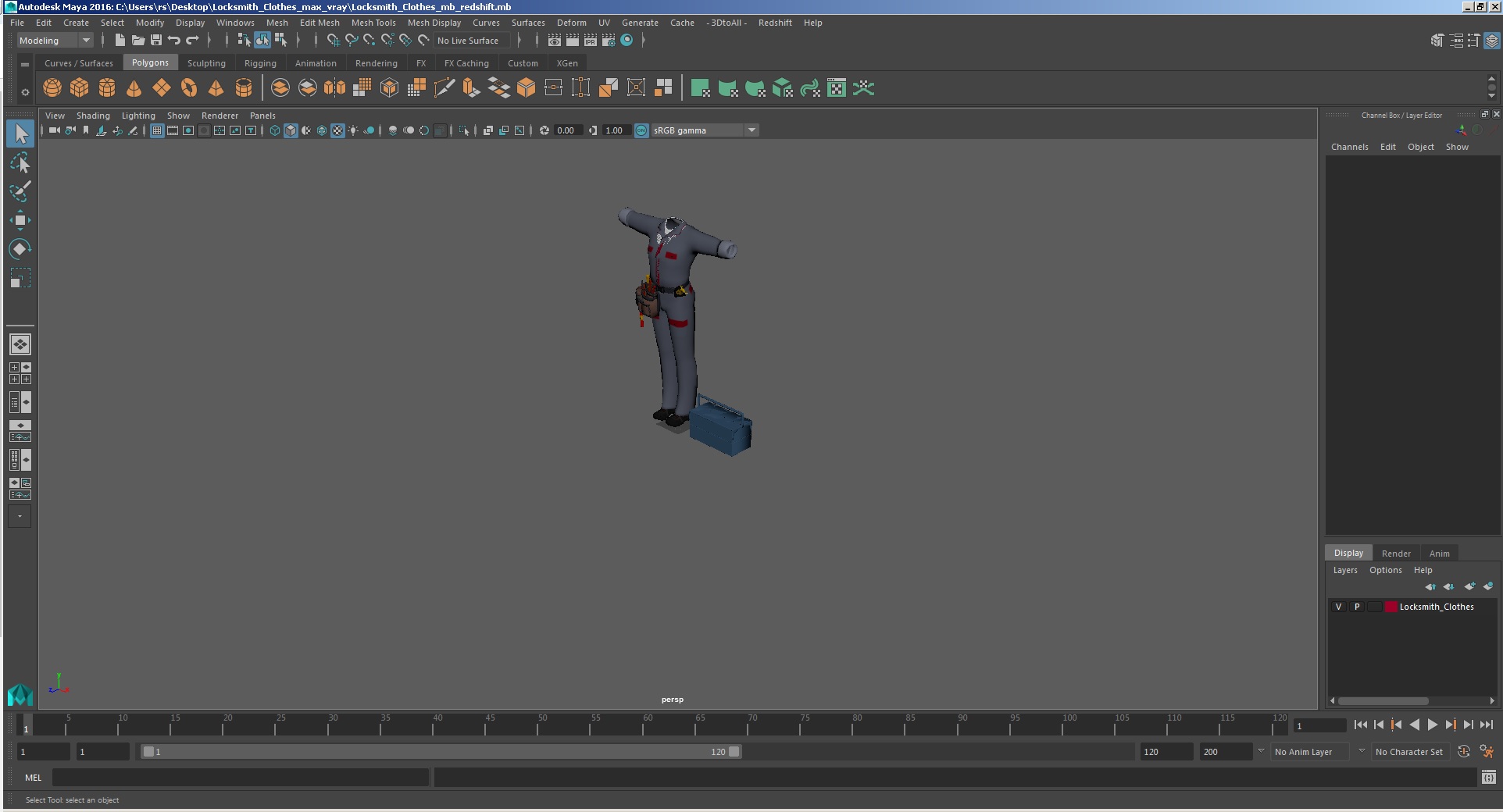Open the No Anim Layer dropdown
This screenshot has height=812, width=1503.
coord(1309,752)
